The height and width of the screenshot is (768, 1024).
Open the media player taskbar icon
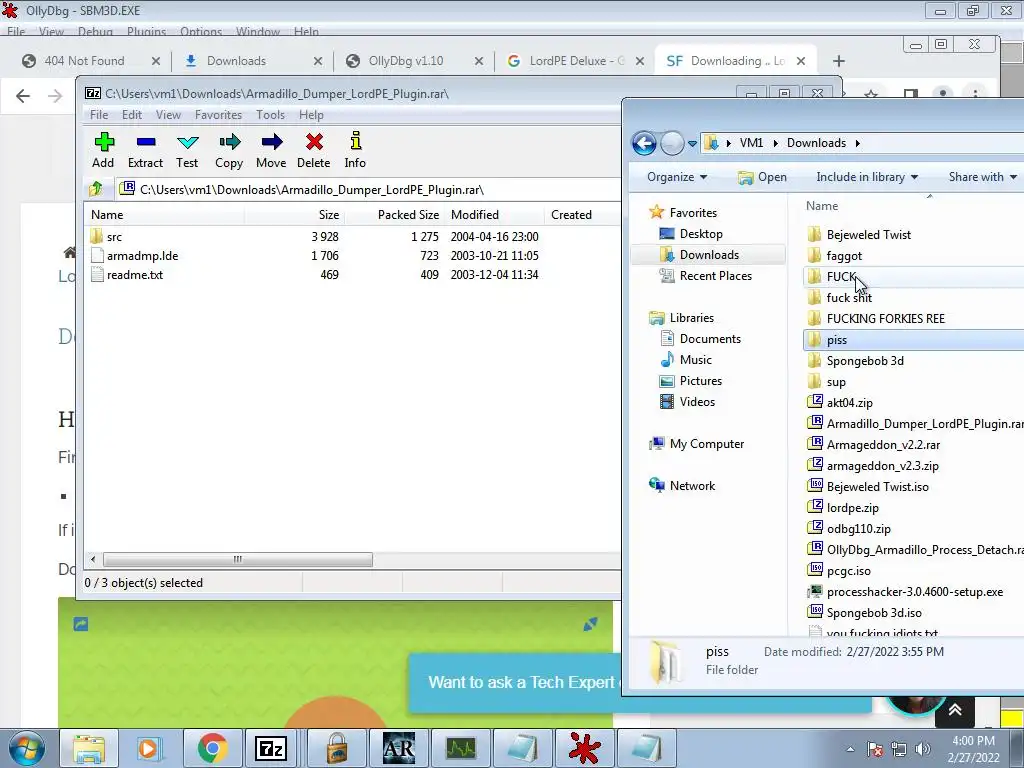pos(150,748)
